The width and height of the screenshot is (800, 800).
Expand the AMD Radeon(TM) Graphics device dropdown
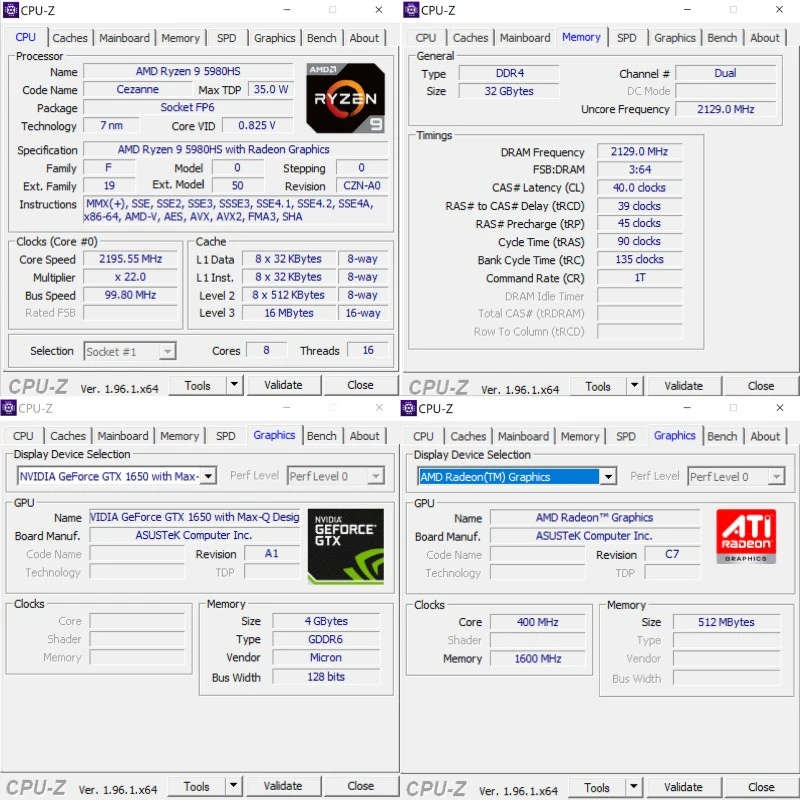coord(608,477)
